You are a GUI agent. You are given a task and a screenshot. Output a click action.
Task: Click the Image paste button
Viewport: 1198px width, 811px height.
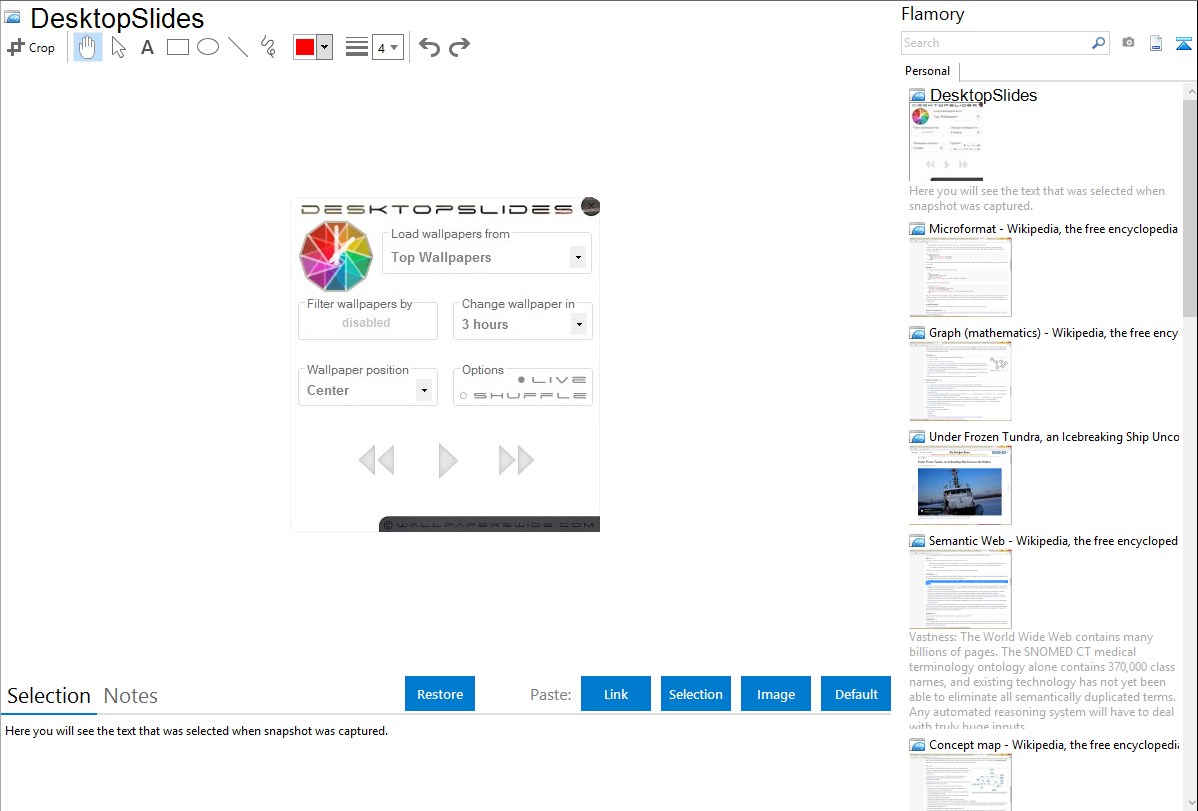point(775,694)
